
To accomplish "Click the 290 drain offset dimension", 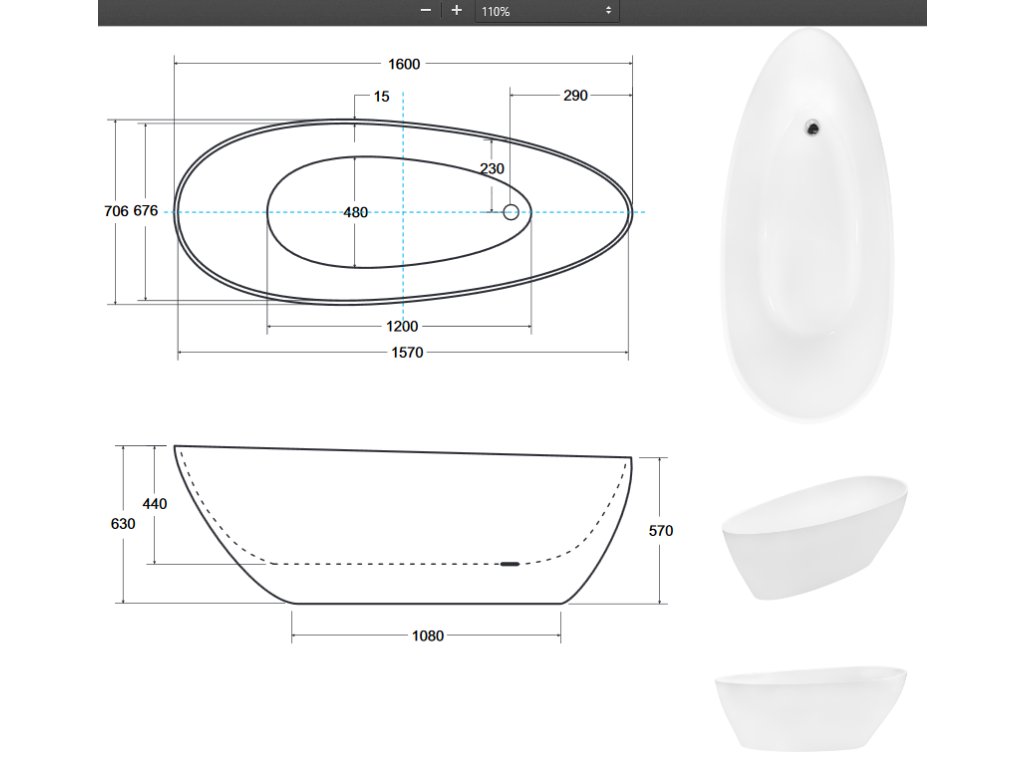I will click(x=575, y=96).
